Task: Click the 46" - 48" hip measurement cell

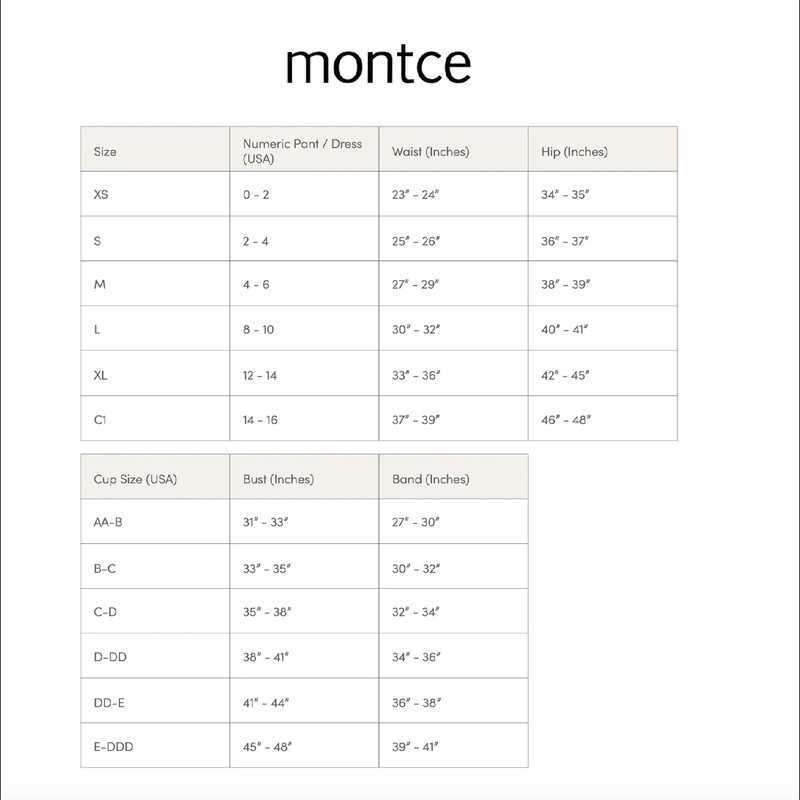Action: pos(565,420)
